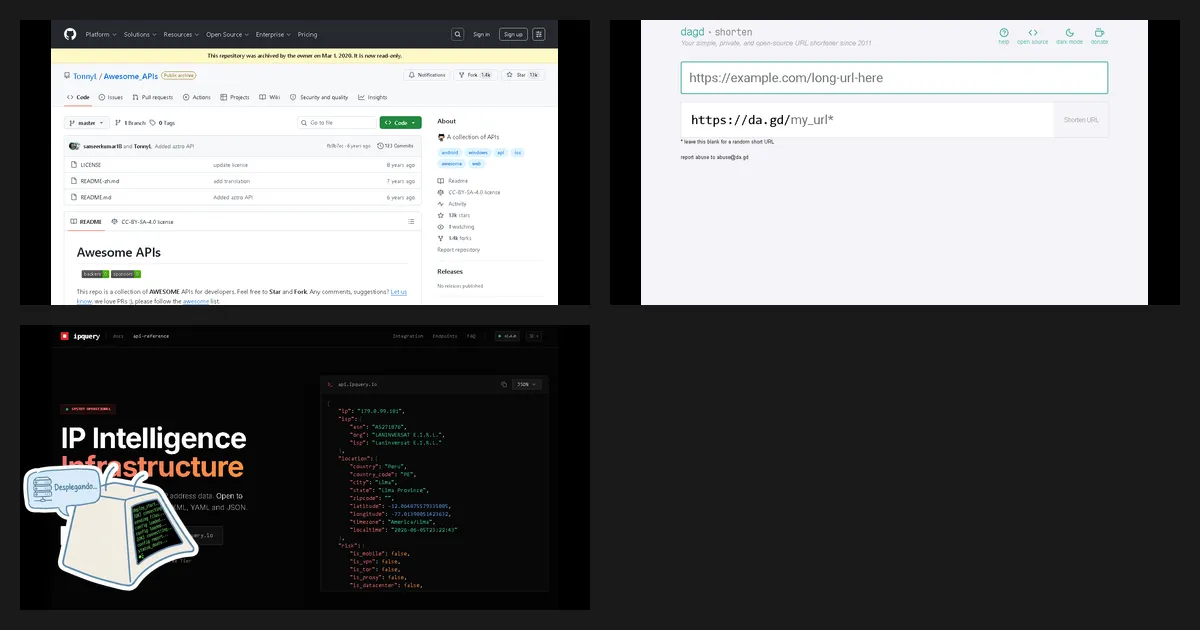Open the TonnyL owner link
Screen dimensions: 1200x630
(85, 76)
